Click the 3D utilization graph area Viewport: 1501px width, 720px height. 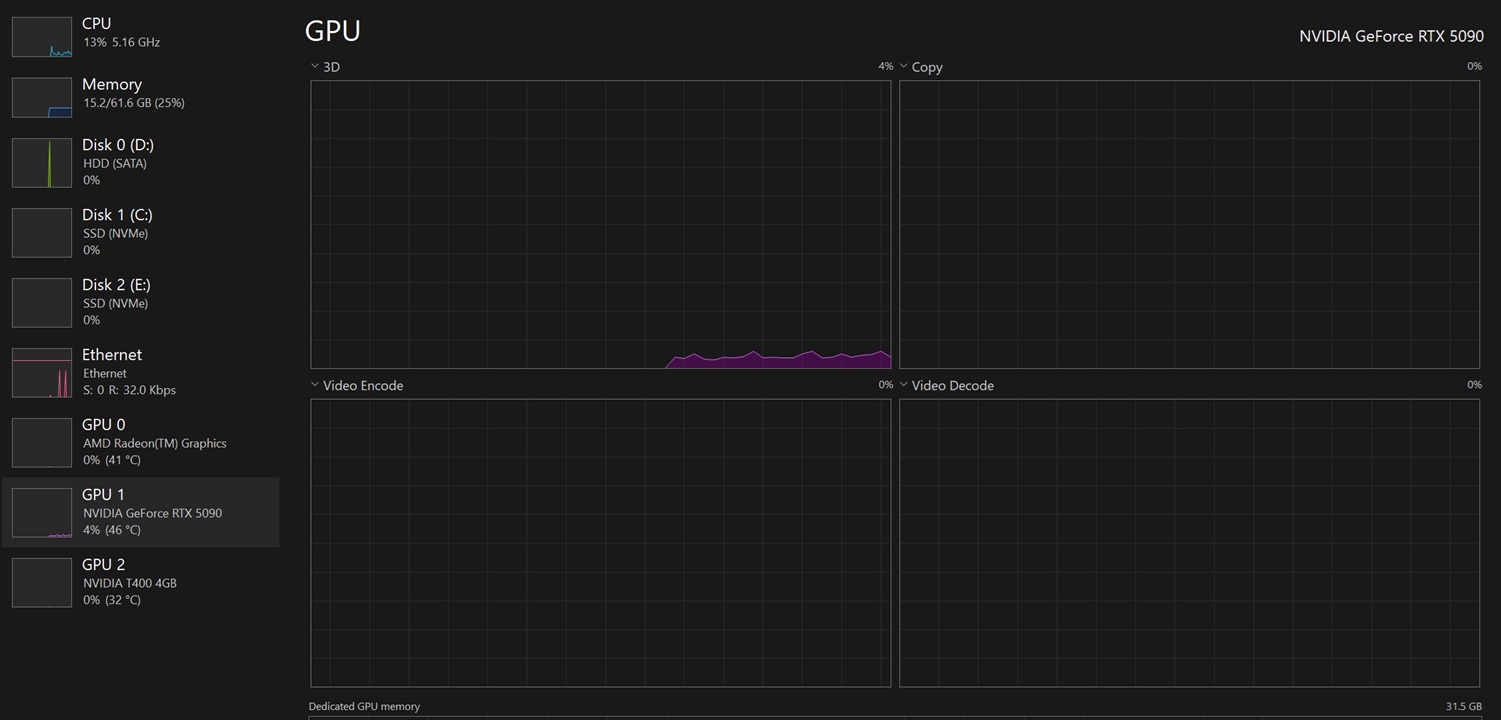pos(601,224)
